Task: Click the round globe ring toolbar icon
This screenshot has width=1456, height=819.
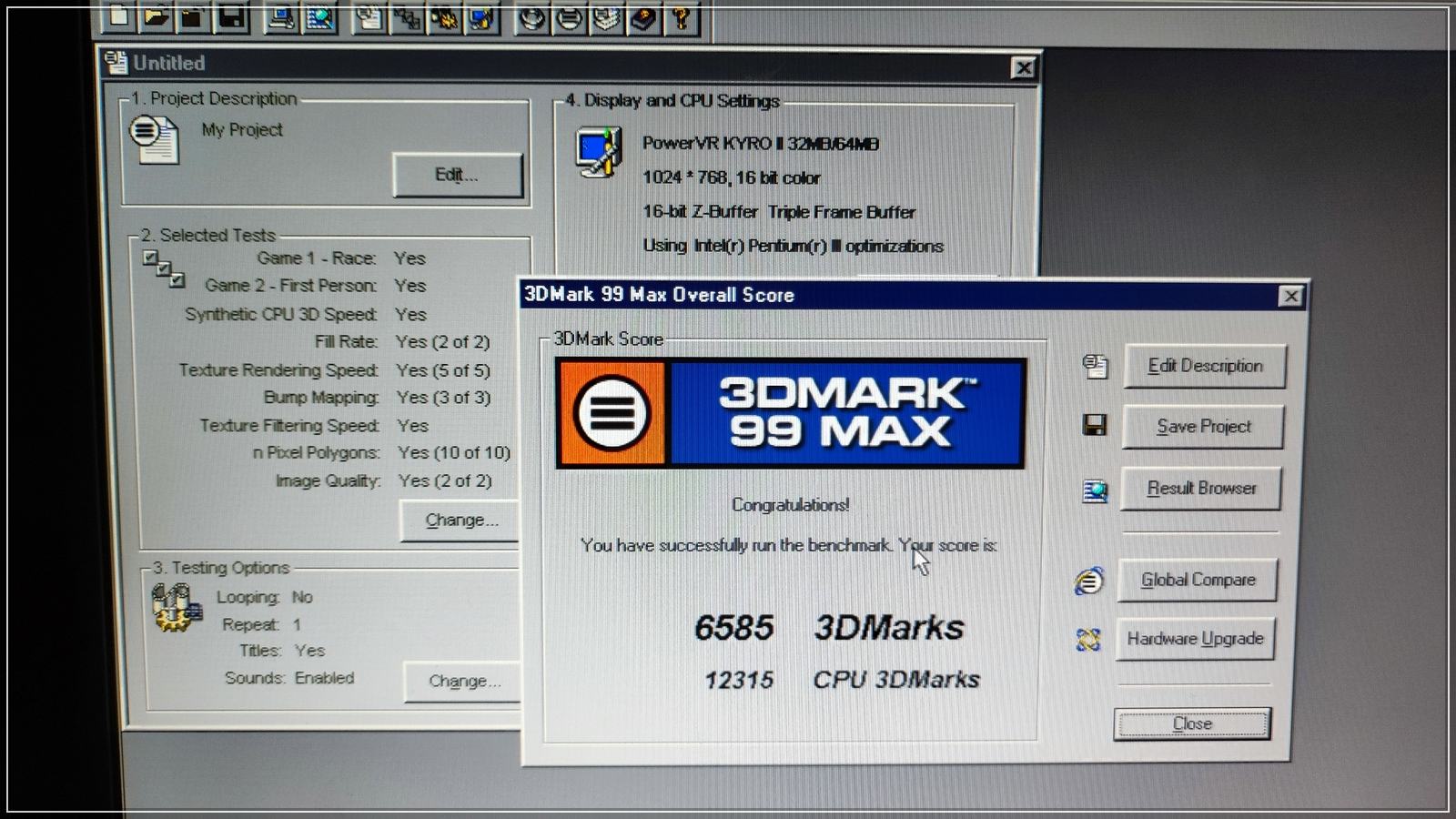Action: 532,16
